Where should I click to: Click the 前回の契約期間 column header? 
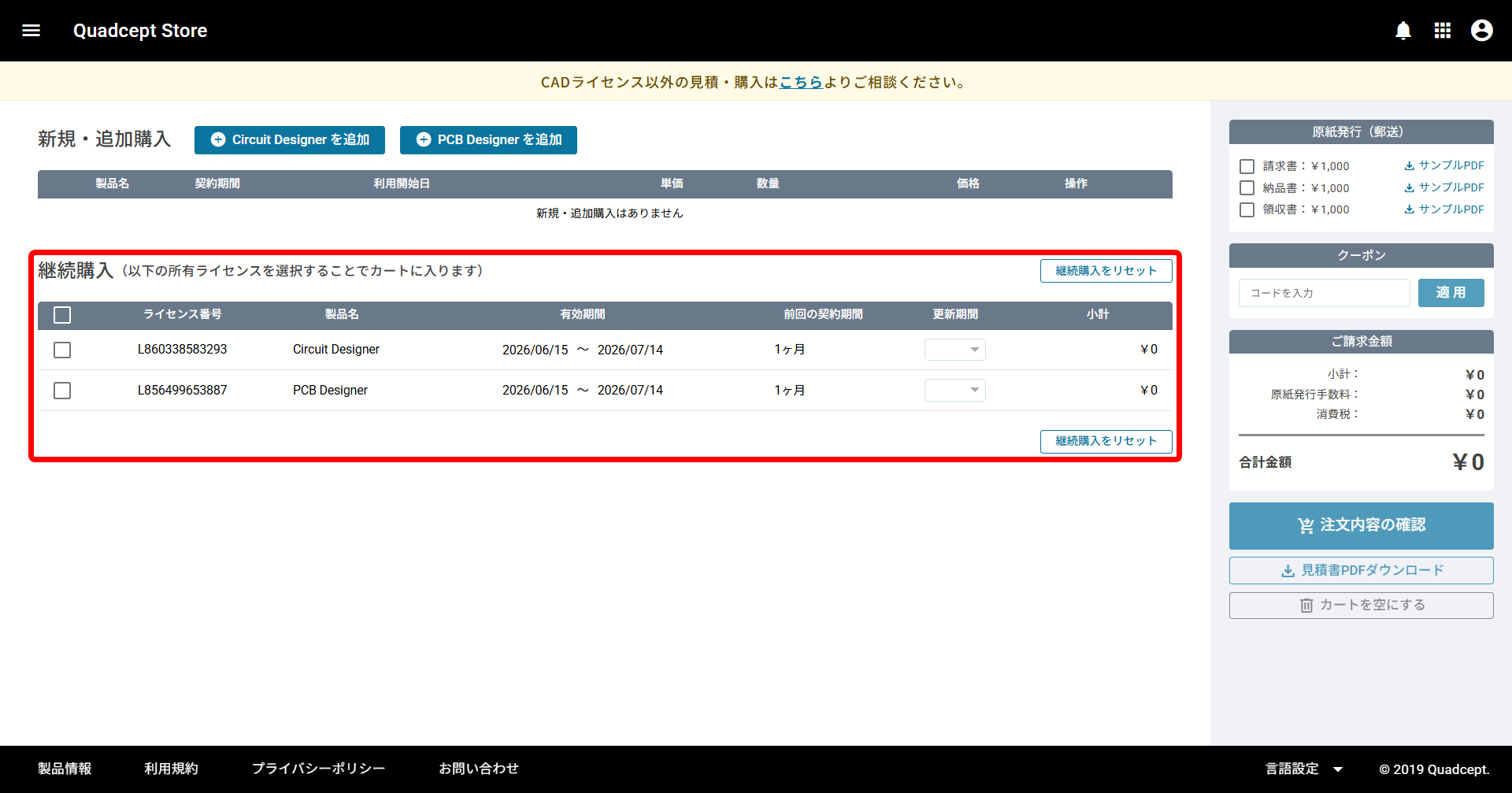823,314
